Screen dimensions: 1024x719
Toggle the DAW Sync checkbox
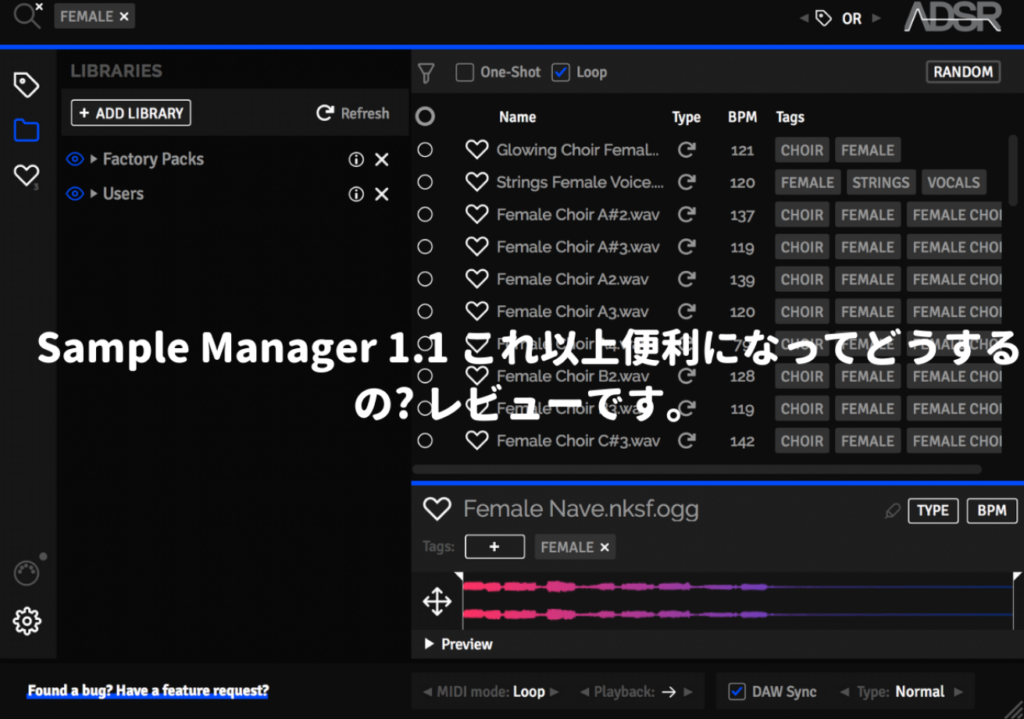pos(737,691)
